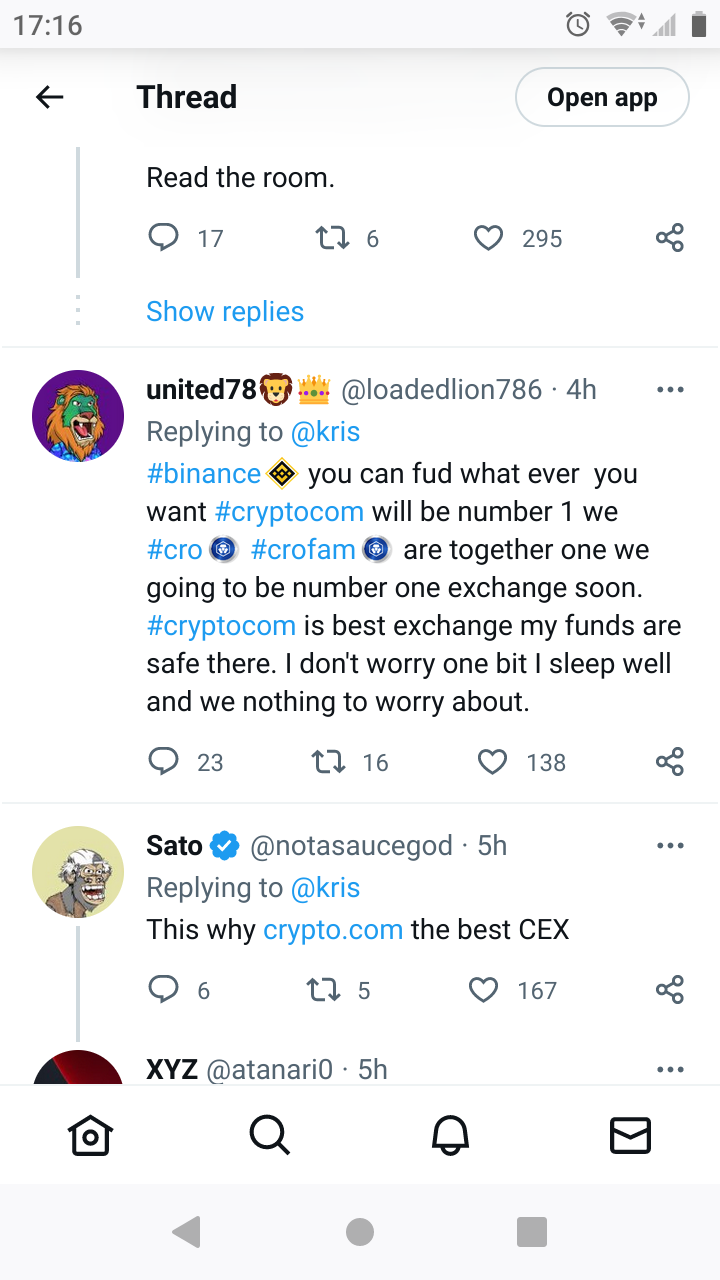Retweet the 'Read the room.' tweet
This screenshot has width=720, height=1280.
(x=331, y=238)
